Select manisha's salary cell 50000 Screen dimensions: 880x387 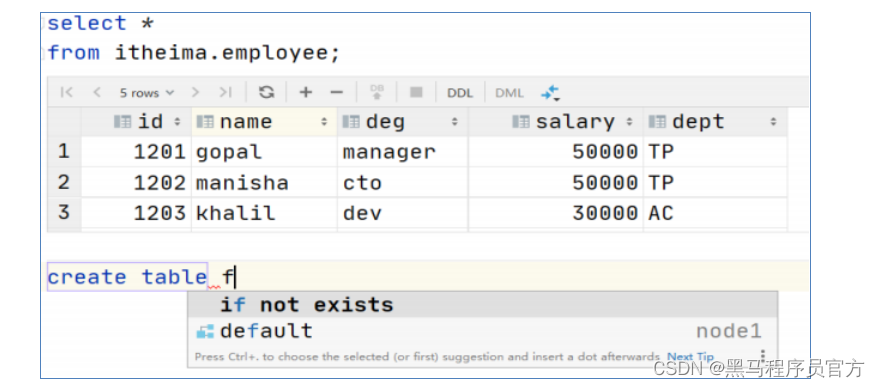pyautogui.click(x=556, y=182)
